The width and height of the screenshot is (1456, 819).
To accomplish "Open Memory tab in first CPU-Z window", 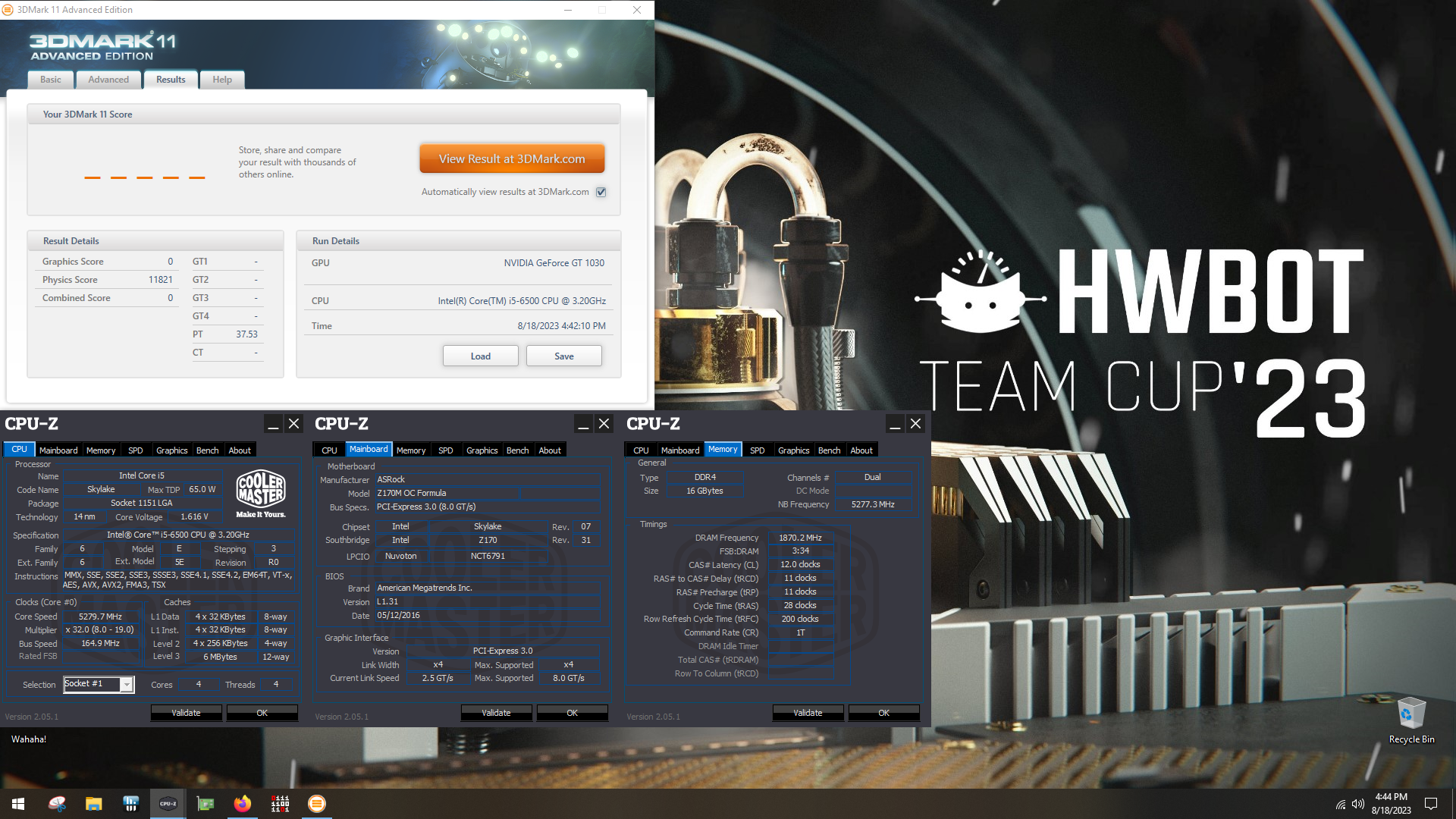I will pyautogui.click(x=101, y=450).
